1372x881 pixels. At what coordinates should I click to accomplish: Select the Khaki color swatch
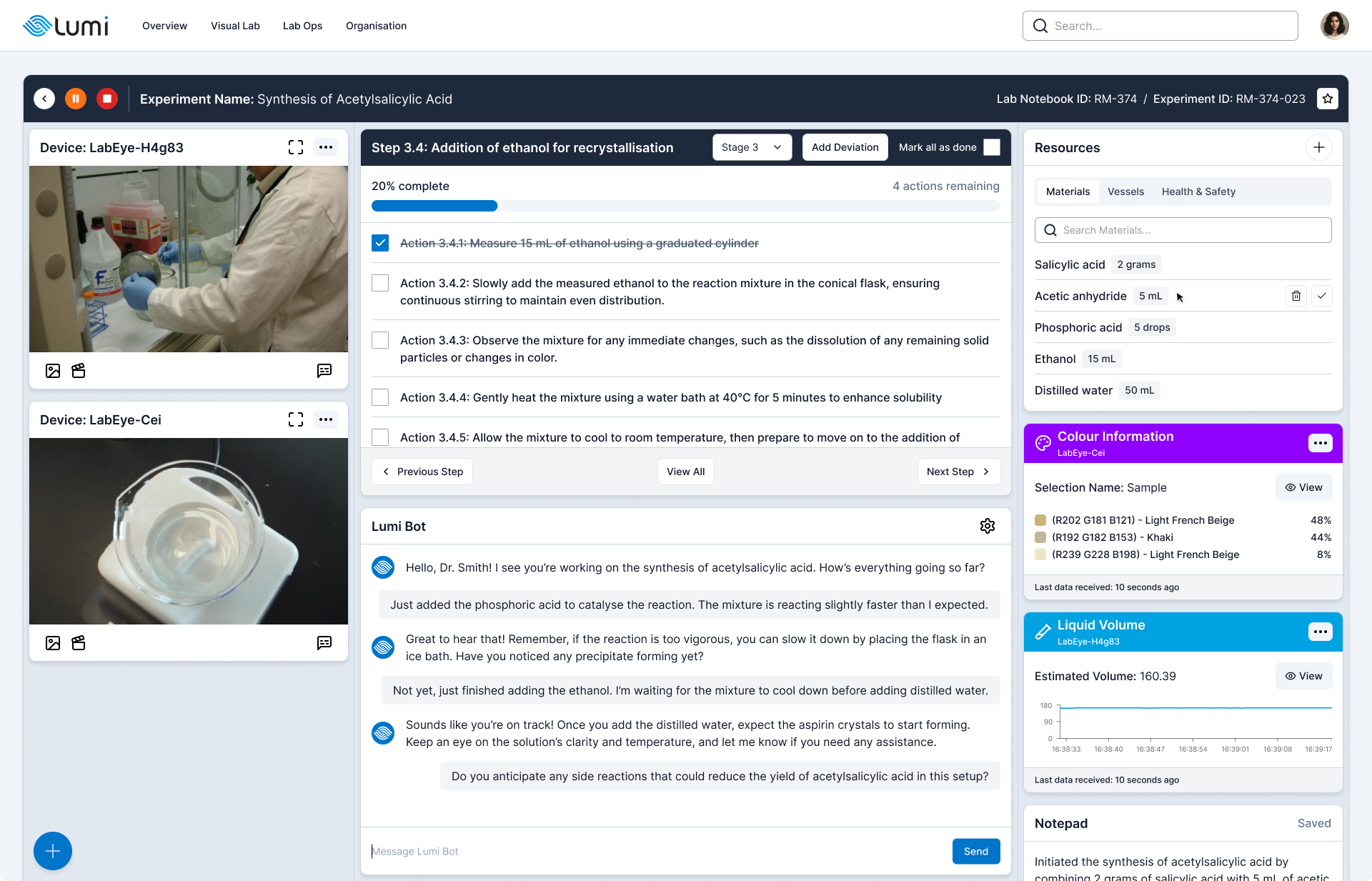click(1040, 537)
